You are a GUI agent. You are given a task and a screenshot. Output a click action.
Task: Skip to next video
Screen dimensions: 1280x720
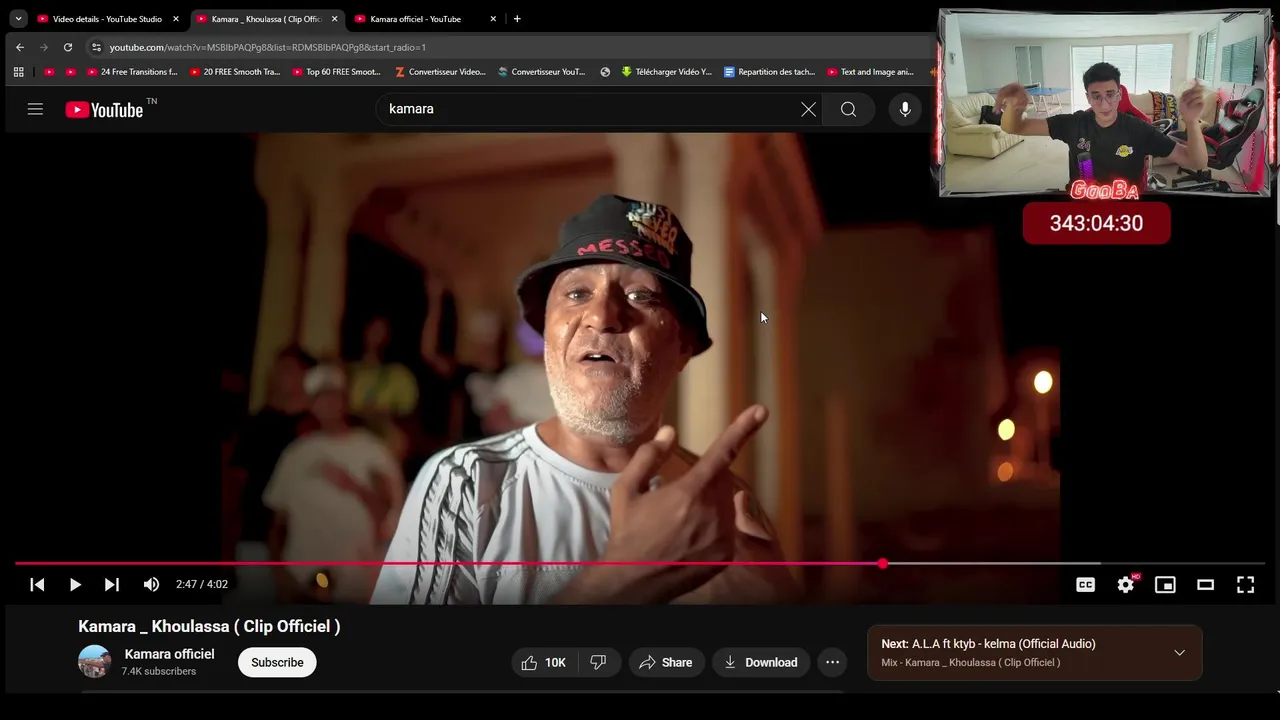(x=112, y=585)
